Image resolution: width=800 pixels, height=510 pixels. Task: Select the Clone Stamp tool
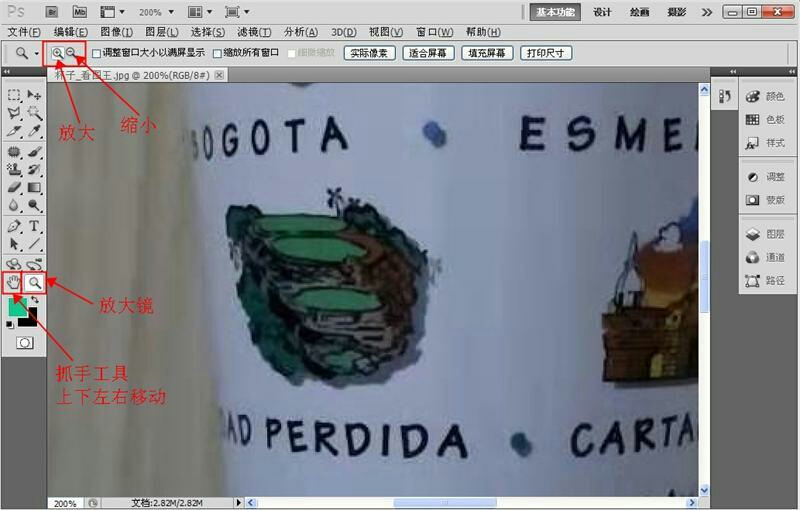tap(14, 170)
